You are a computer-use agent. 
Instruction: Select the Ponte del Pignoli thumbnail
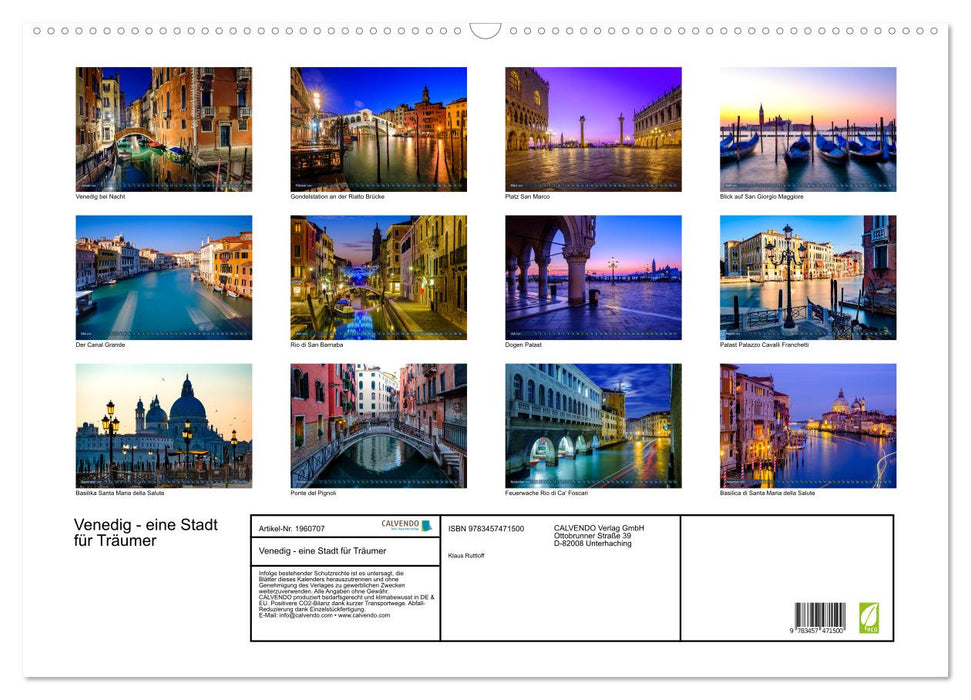point(379,426)
